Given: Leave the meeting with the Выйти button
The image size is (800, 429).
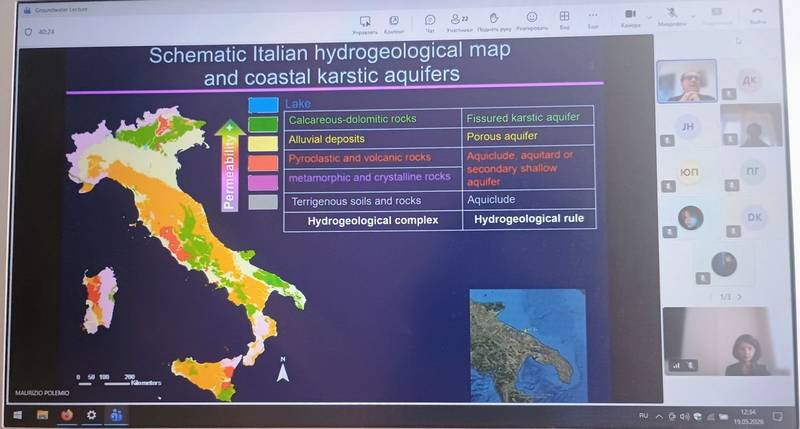Looking at the screenshot, I should pyautogui.click(x=758, y=14).
